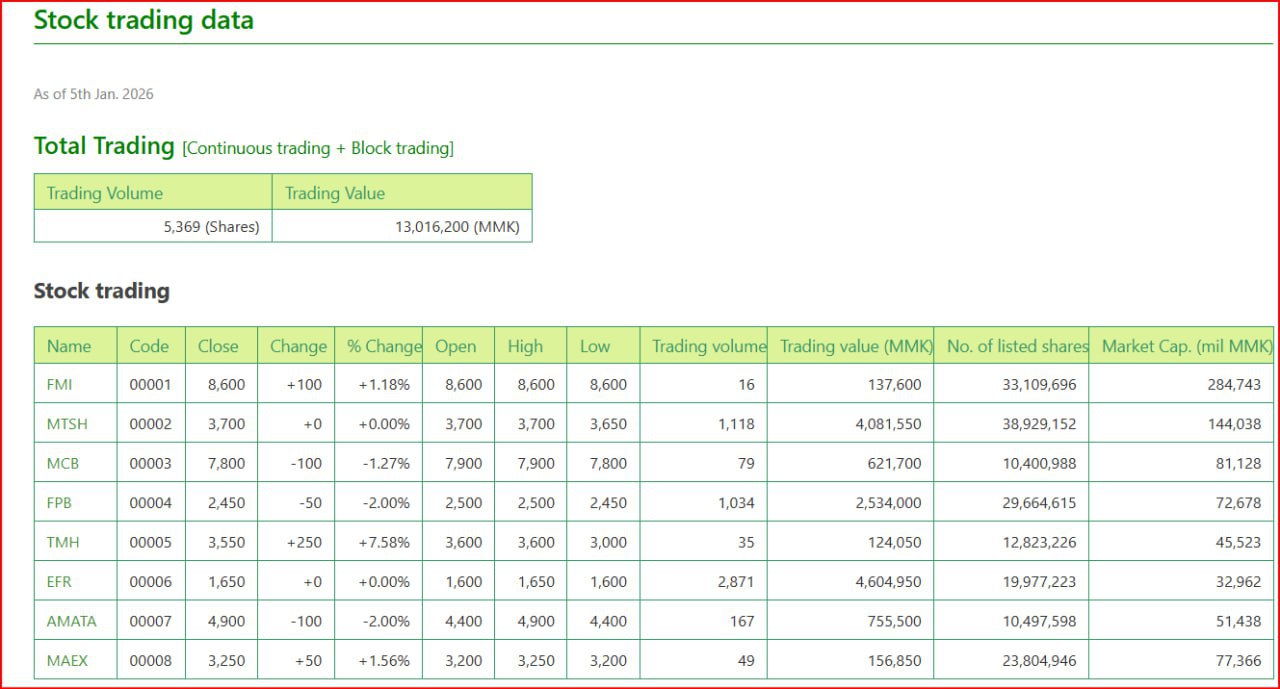1280x689 pixels.
Task: Select the 5,369 (Shares) total volume cell
Action: tap(211, 227)
